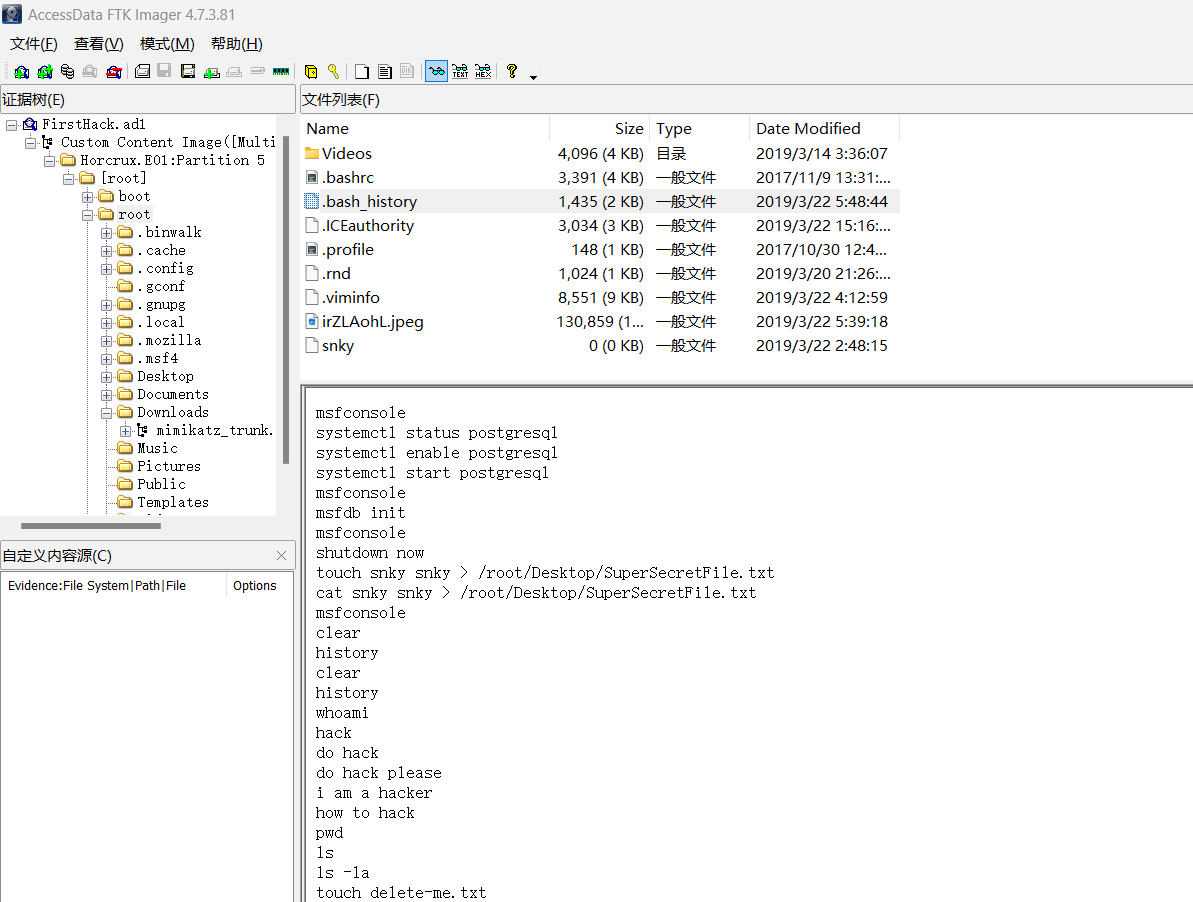The width and height of the screenshot is (1193, 902).
Task: Click the 'shutdown now' line in viewer
Action: [x=370, y=553]
